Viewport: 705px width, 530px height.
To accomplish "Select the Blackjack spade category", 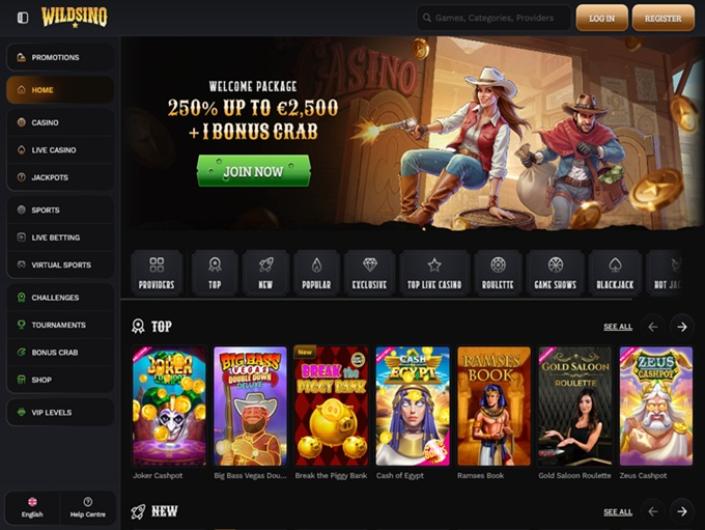I will 615,273.
